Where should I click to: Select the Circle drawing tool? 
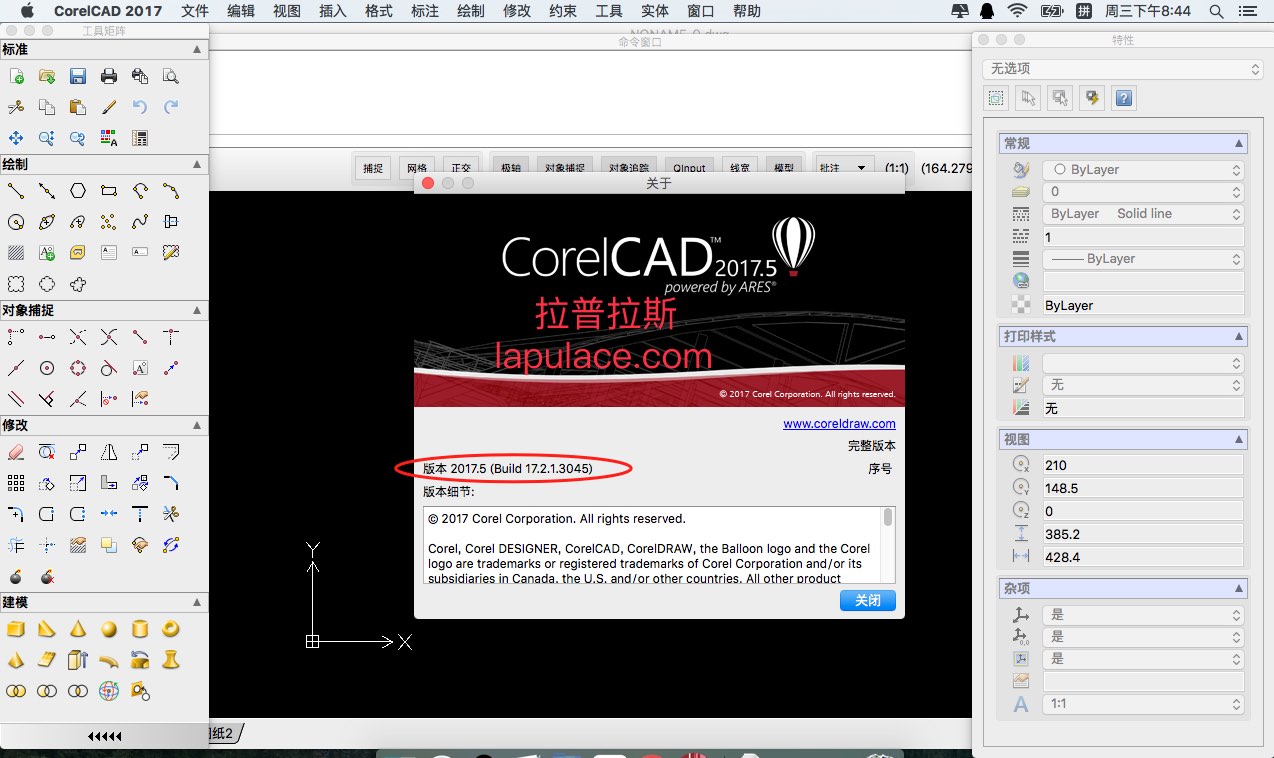(x=16, y=222)
